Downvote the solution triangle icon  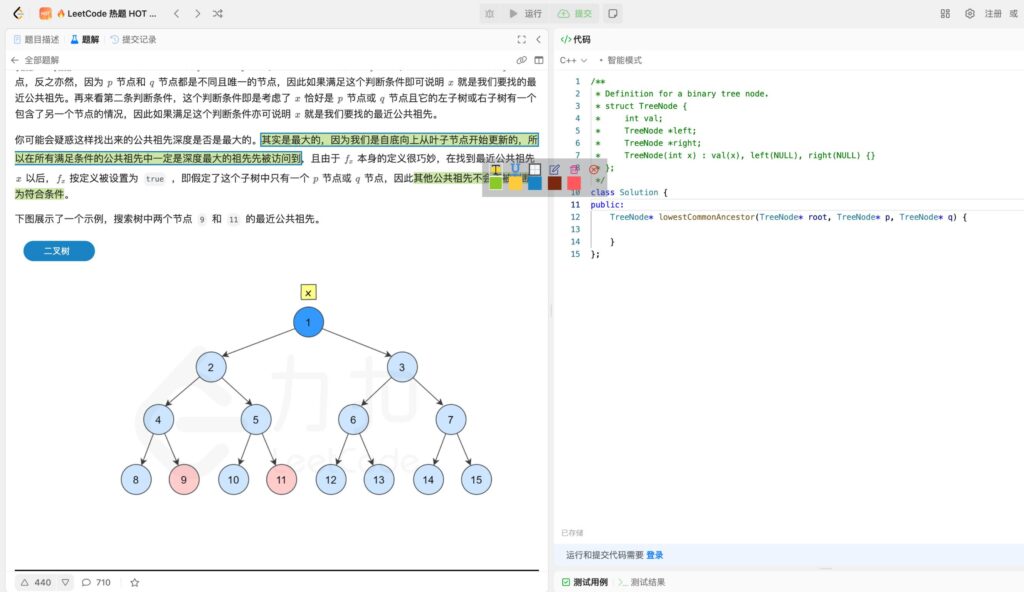65,582
